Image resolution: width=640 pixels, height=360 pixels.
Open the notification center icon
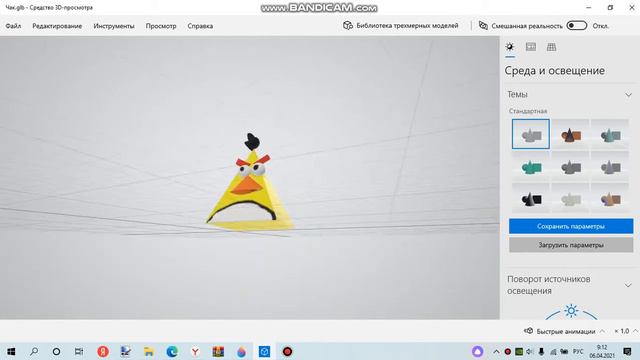coord(627,351)
